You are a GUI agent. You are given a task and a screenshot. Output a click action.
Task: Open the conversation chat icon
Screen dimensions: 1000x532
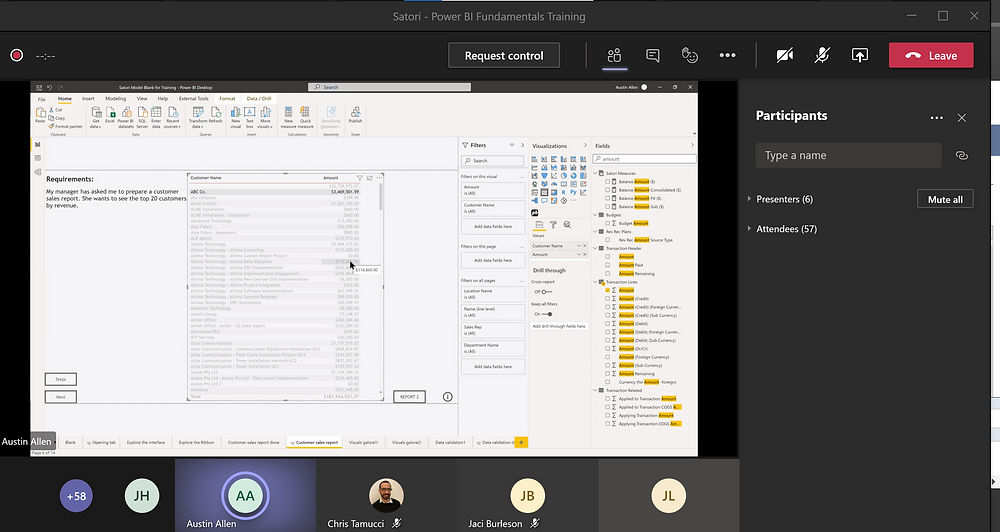tap(652, 55)
